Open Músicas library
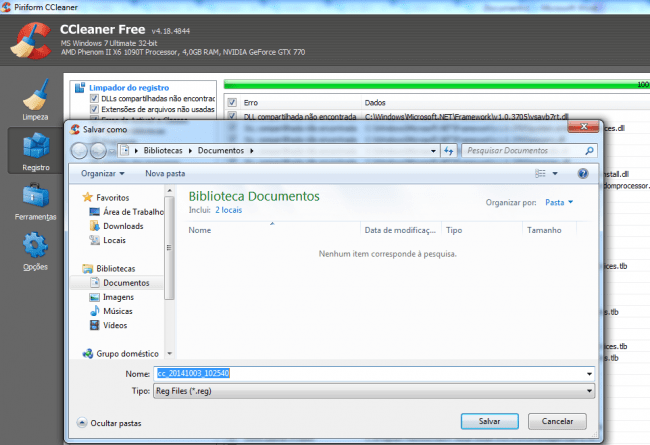The width and height of the screenshot is (650, 445). (x=112, y=311)
